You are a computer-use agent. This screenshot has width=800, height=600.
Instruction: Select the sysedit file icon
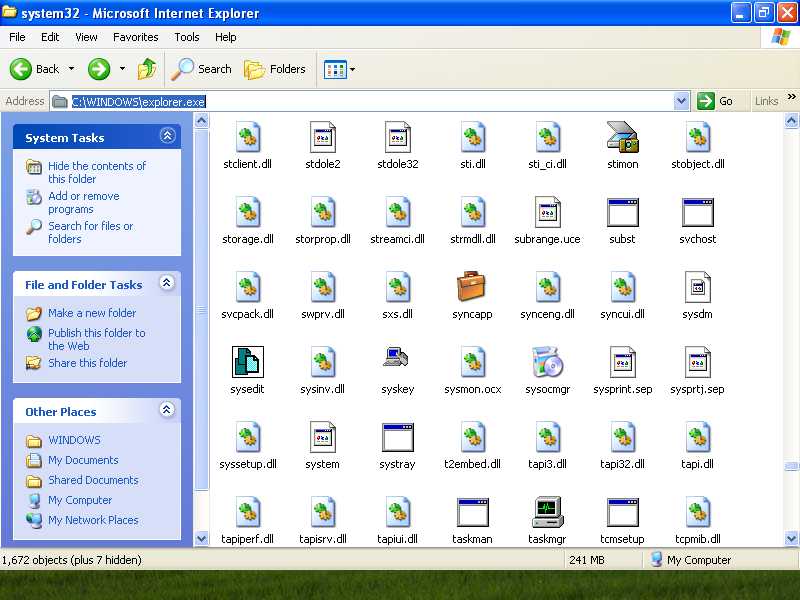point(247,362)
